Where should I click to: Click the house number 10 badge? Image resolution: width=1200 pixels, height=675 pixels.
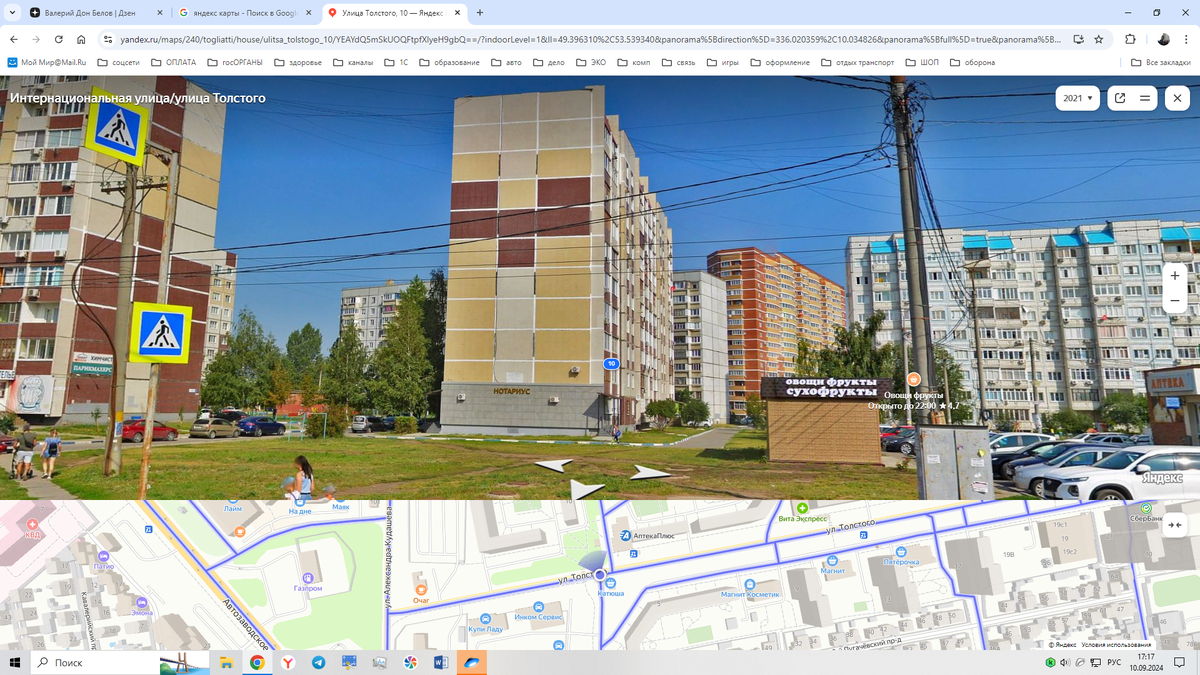point(611,364)
